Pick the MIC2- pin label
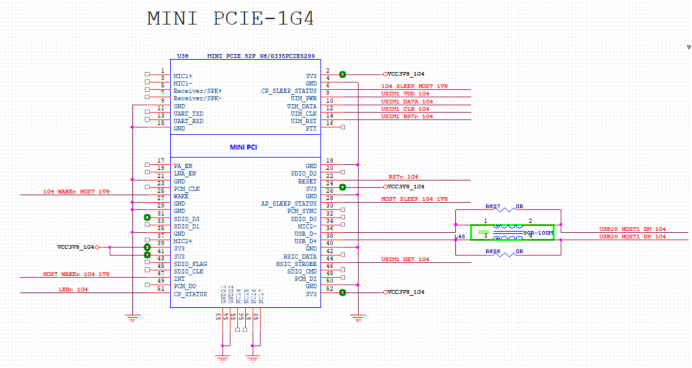The height and width of the screenshot is (368, 692). click(307, 226)
